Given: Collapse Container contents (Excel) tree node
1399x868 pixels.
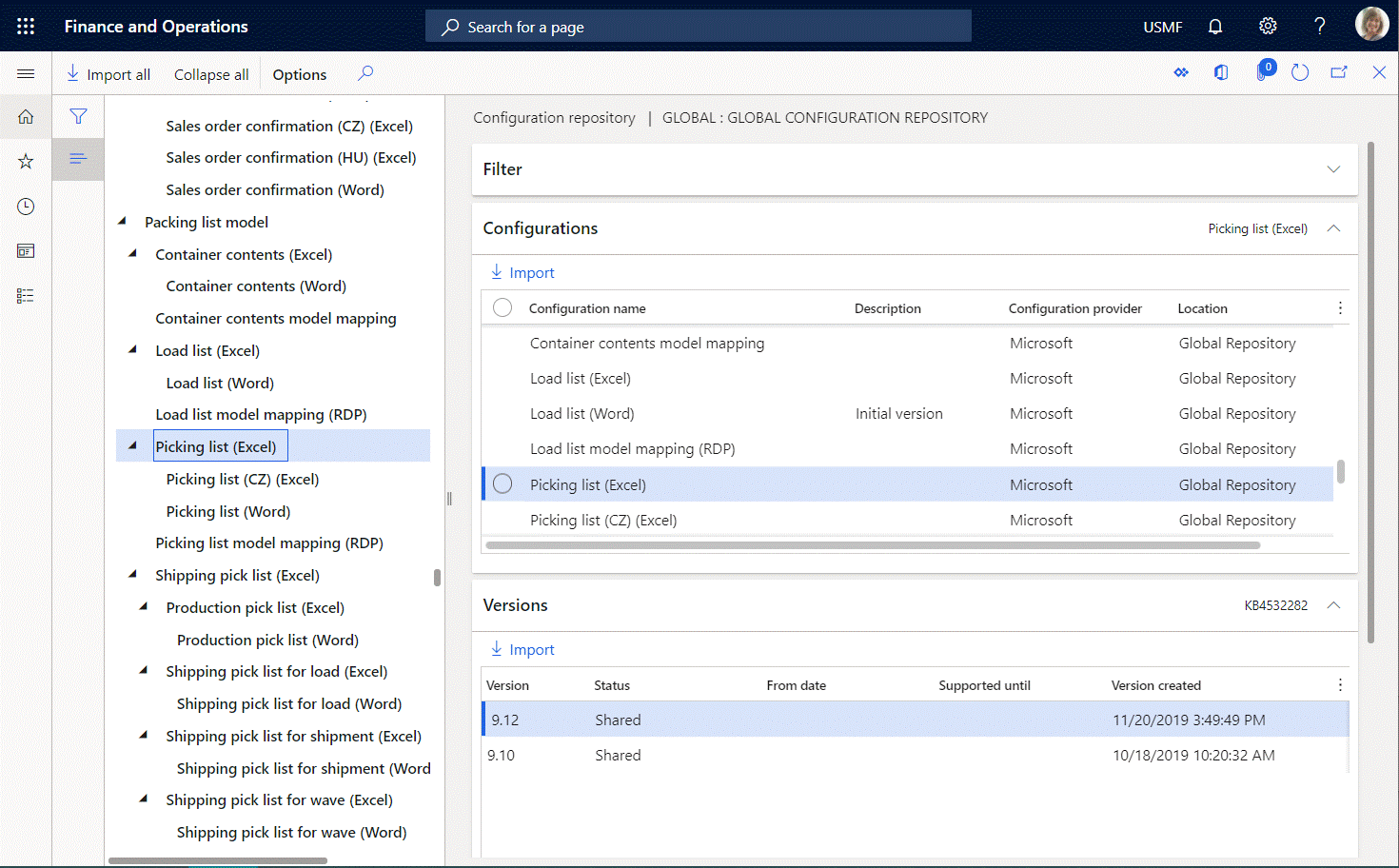Looking at the screenshot, I should tap(132, 253).
